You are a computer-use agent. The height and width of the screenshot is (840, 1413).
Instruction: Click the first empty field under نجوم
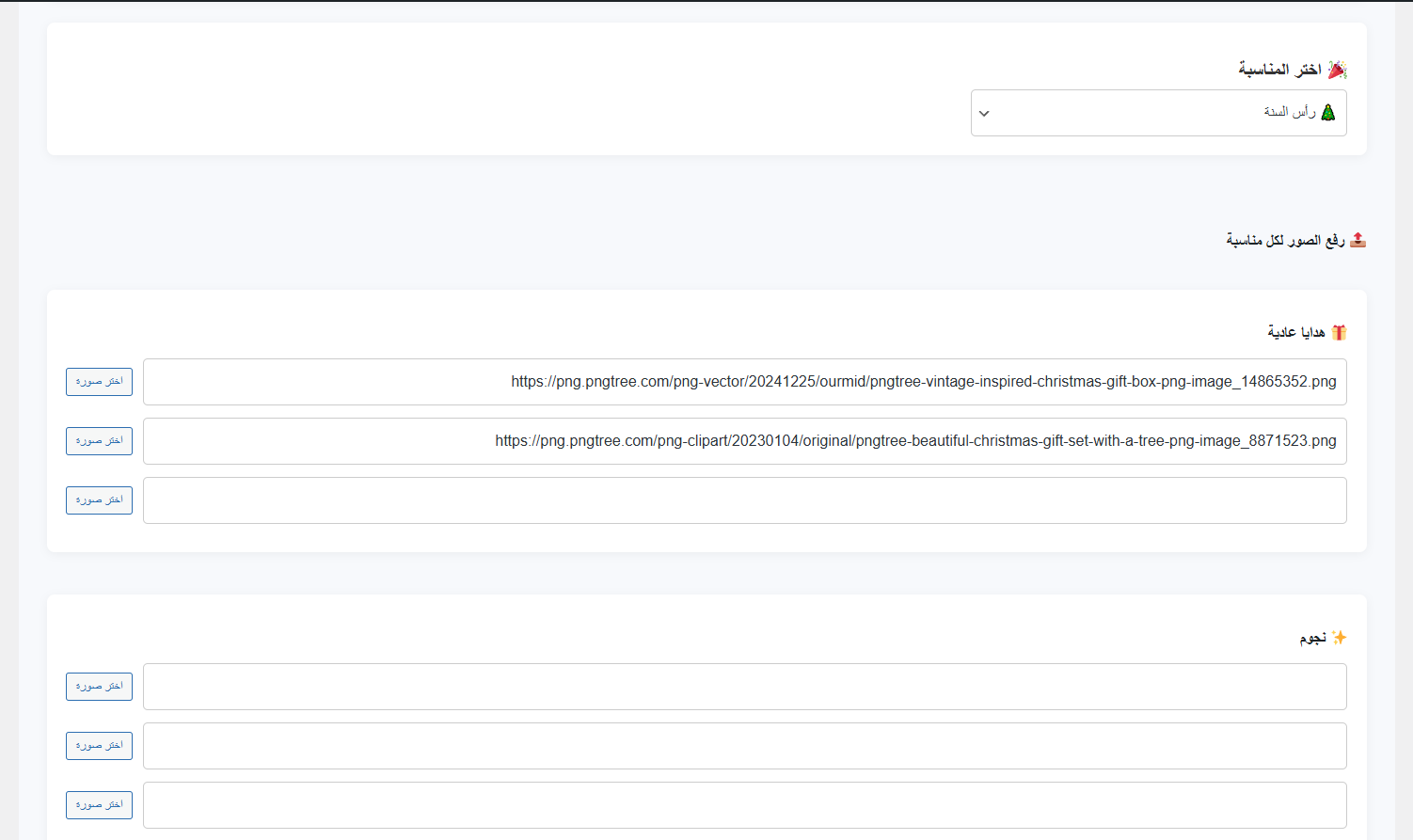click(744, 687)
